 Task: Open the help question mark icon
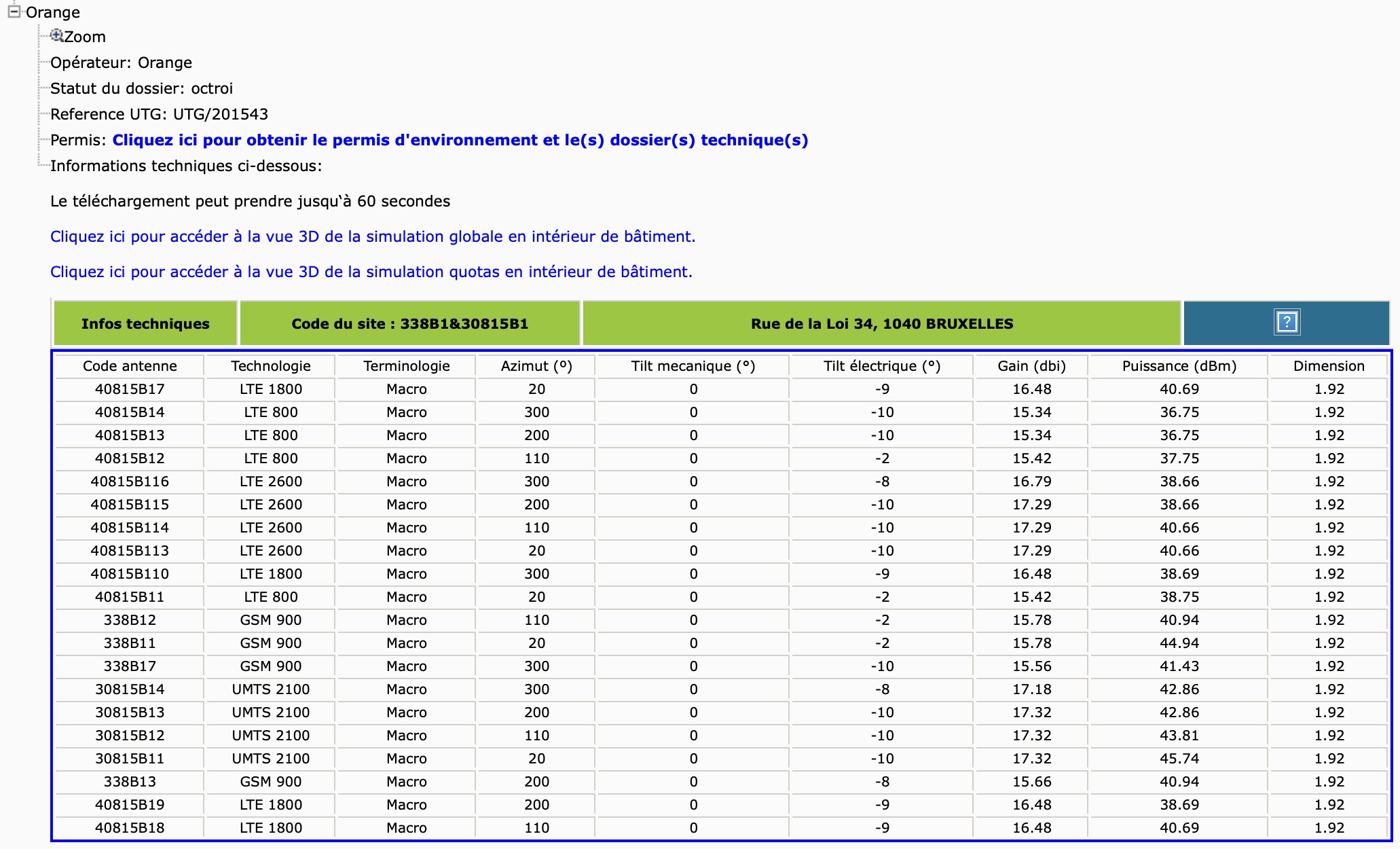click(1287, 322)
